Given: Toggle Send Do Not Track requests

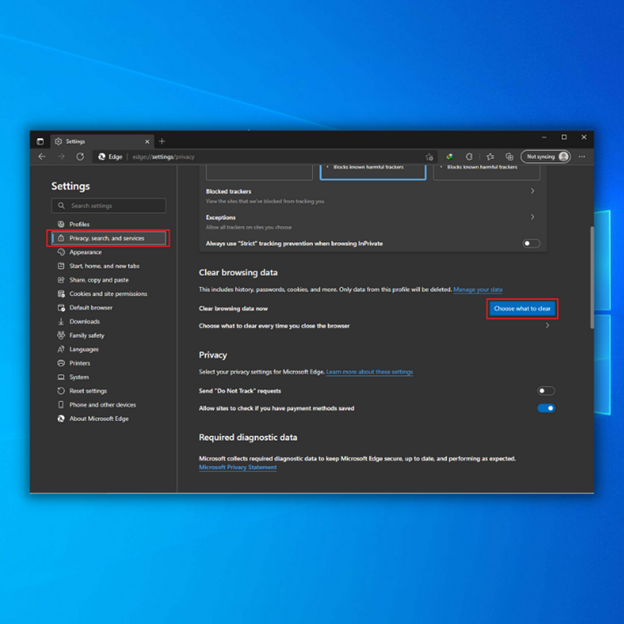Looking at the screenshot, I should [x=546, y=391].
